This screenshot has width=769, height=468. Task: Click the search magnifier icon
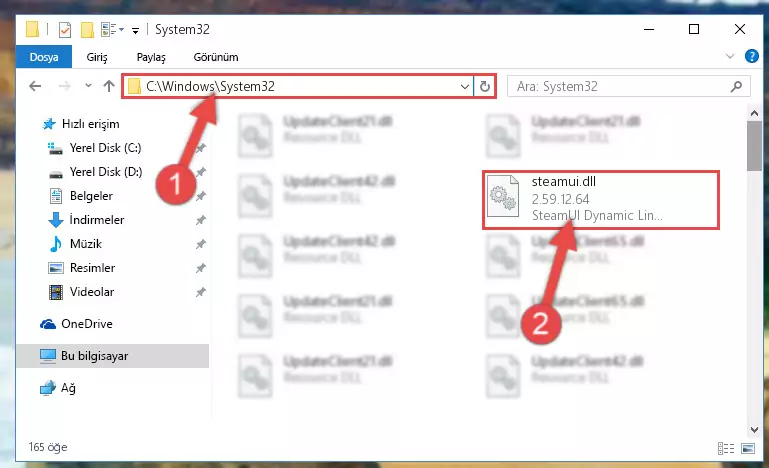pyautogui.click(x=736, y=87)
